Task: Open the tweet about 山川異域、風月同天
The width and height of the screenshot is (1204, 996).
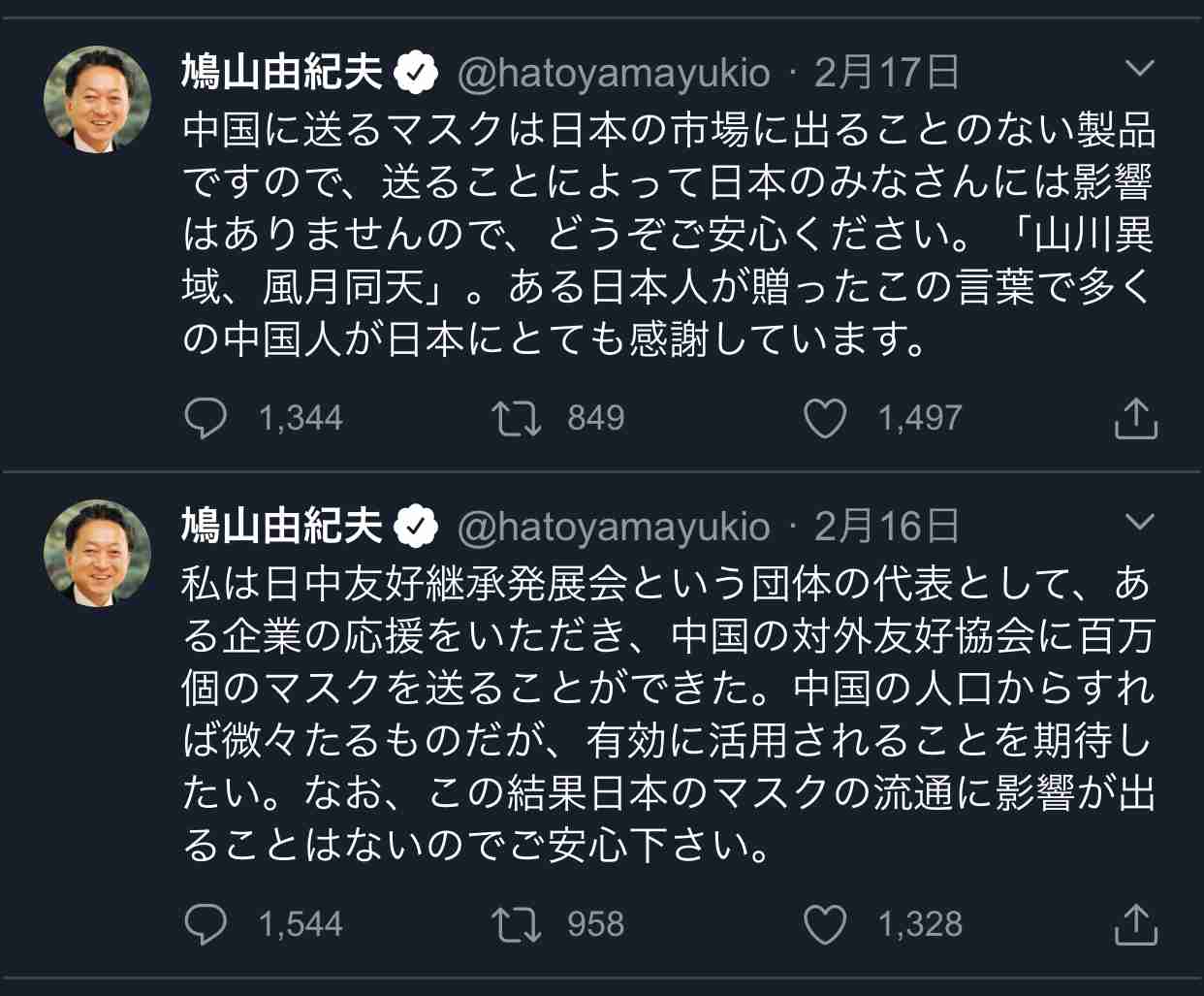Action: click(667, 235)
